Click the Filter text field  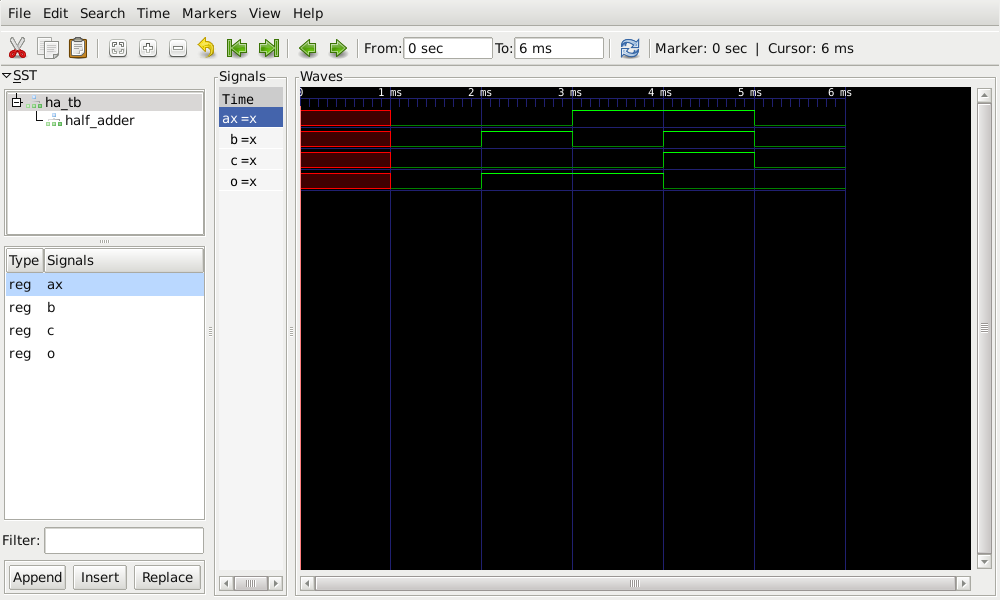(124, 541)
